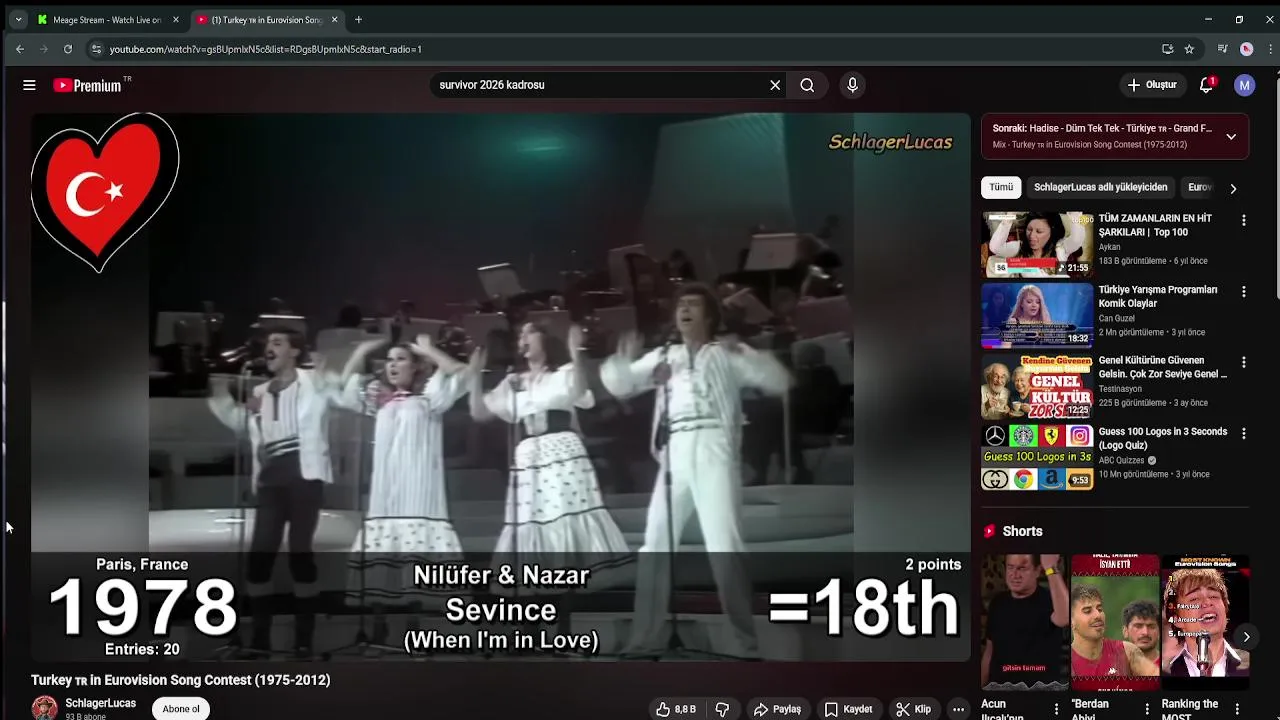Select the Tümü filter chip

(x=1001, y=187)
